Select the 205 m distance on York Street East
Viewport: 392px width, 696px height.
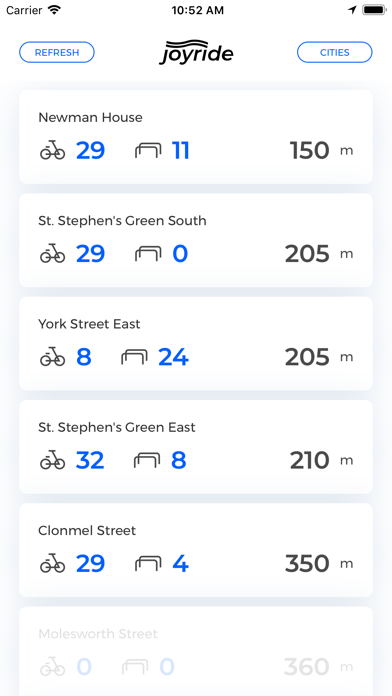[x=319, y=357]
